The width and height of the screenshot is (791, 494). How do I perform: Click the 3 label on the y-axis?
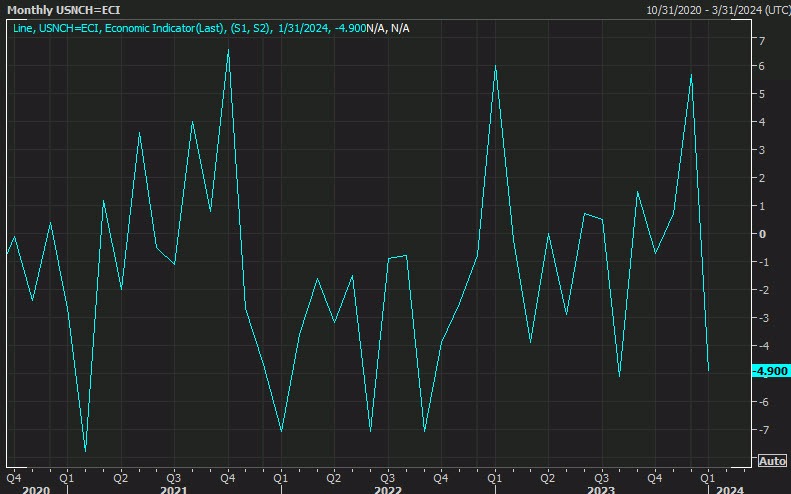(x=762, y=150)
